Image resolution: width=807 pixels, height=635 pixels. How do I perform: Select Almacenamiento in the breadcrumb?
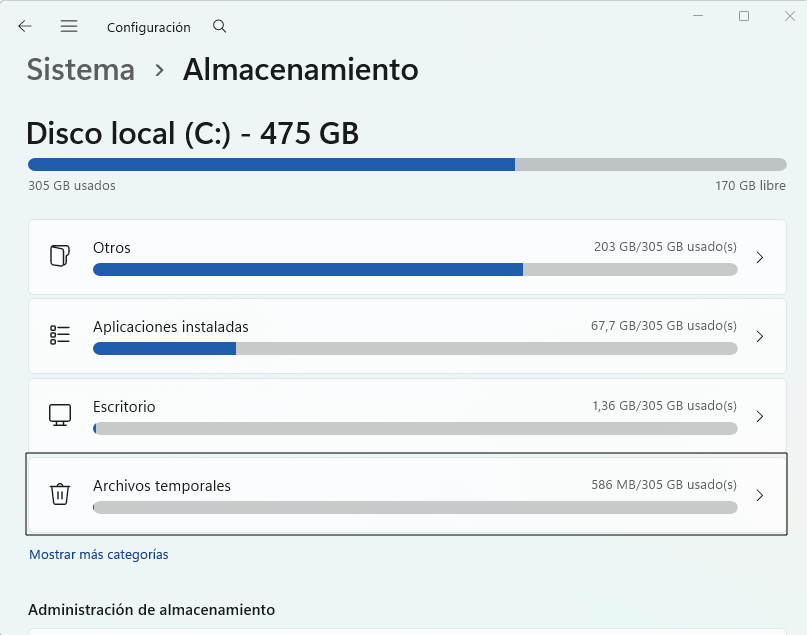(300, 70)
